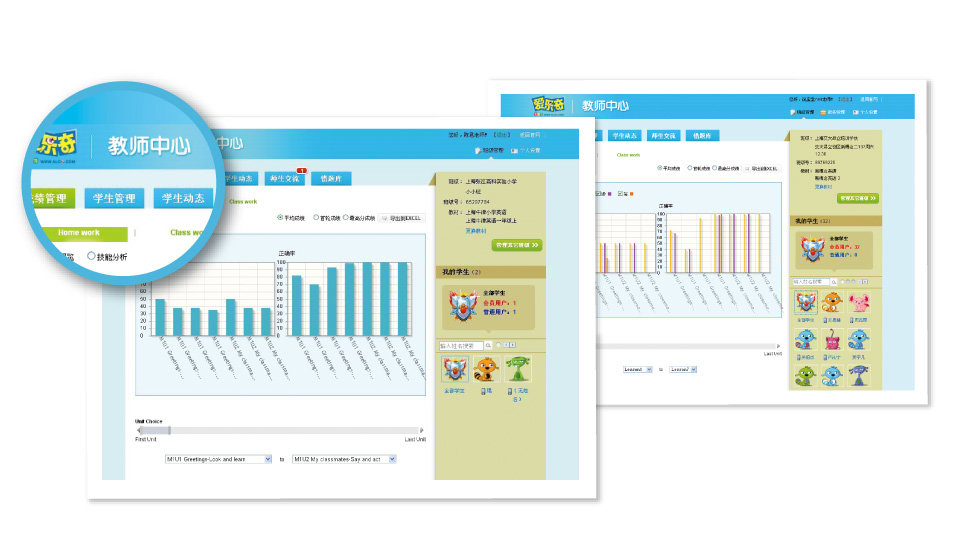
Task: Click the student name search field in front window
Action: point(461,346)
